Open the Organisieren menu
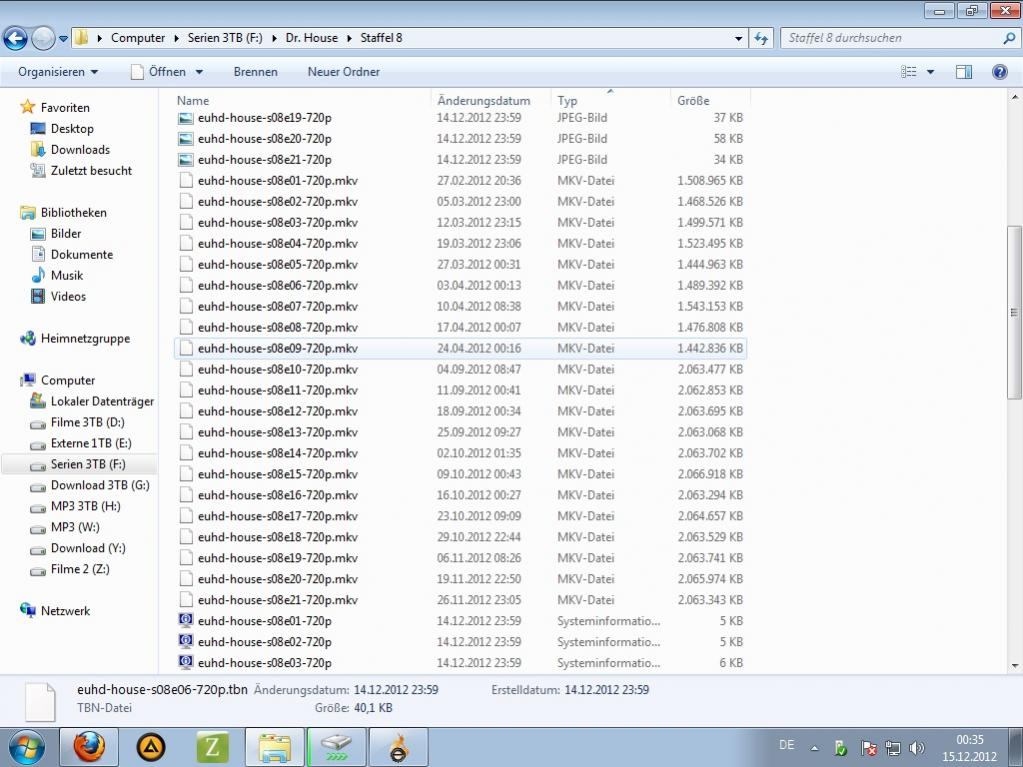 [58, 72]
